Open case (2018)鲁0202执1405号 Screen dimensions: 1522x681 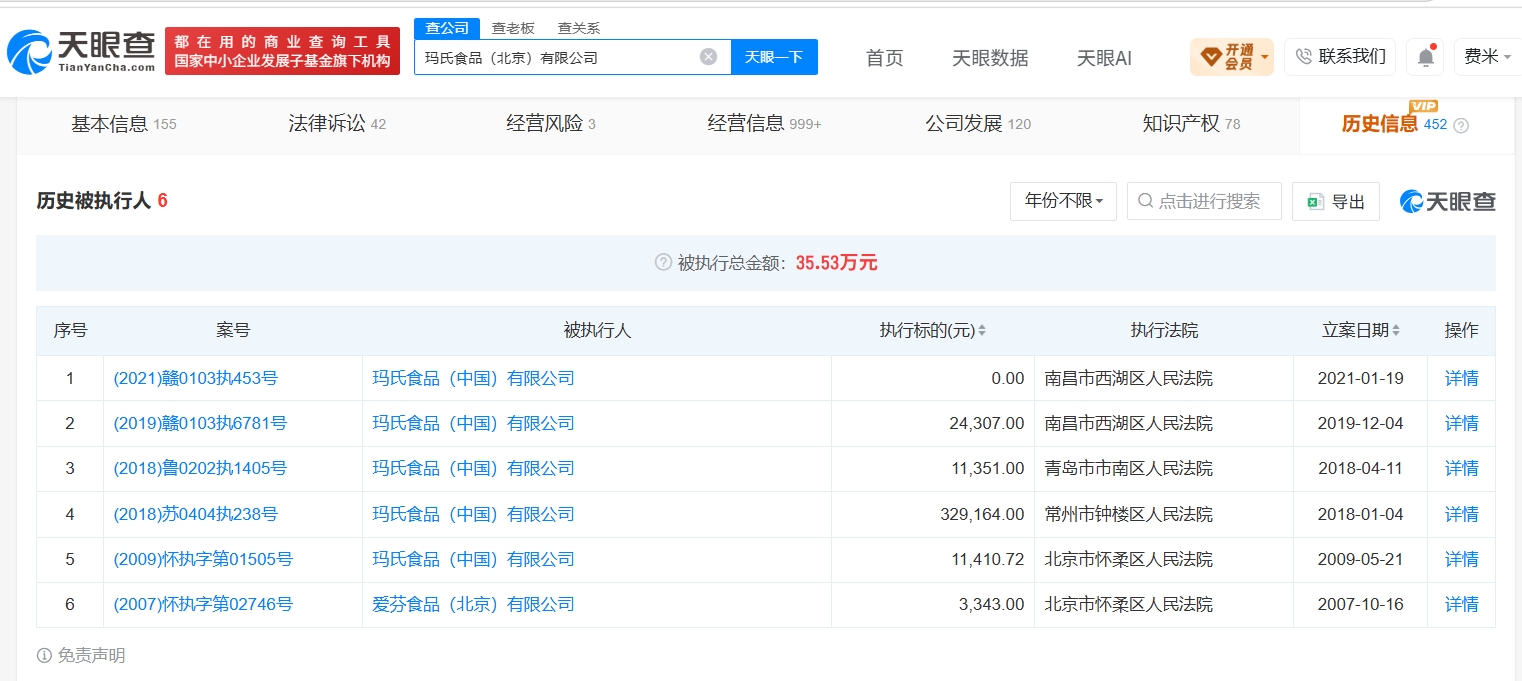point(200,468)
